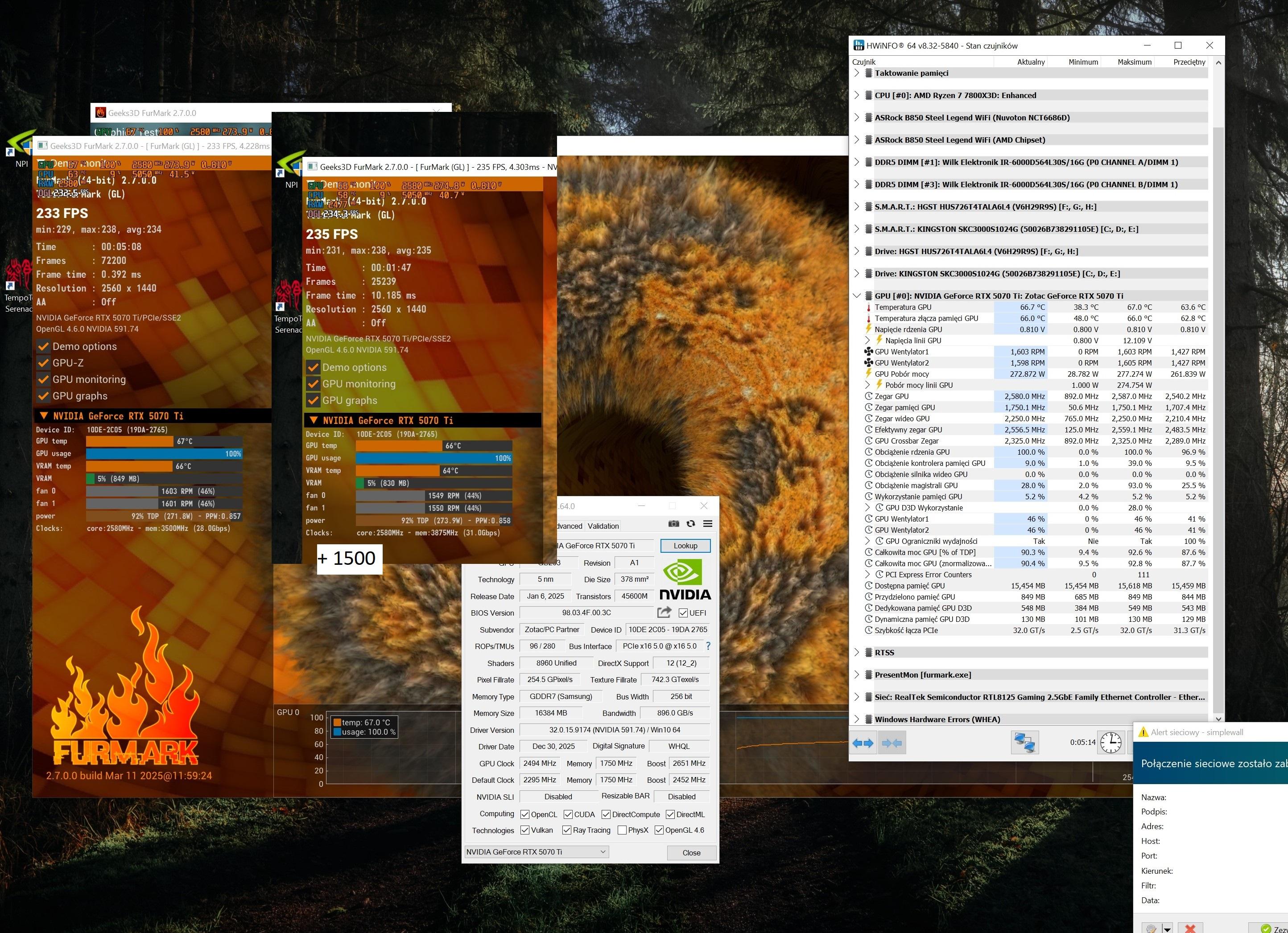The height and width of the screenshot is (933, 1288).
Task: Collapse GPU [#0] RTX 5070 Ti sensor group
Action: pos(857,296)
